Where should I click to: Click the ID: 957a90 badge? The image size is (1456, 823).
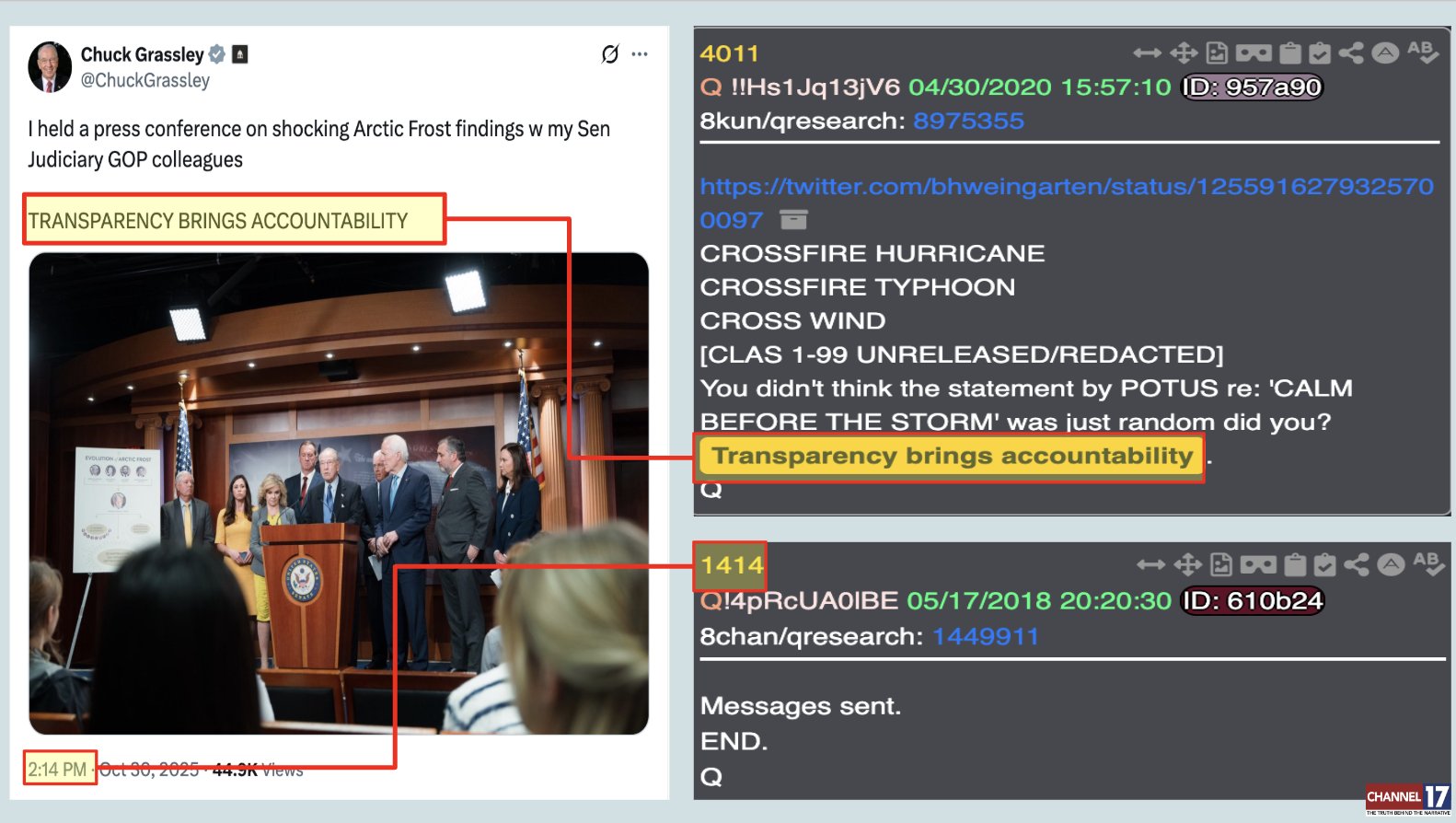[1252, 87]
